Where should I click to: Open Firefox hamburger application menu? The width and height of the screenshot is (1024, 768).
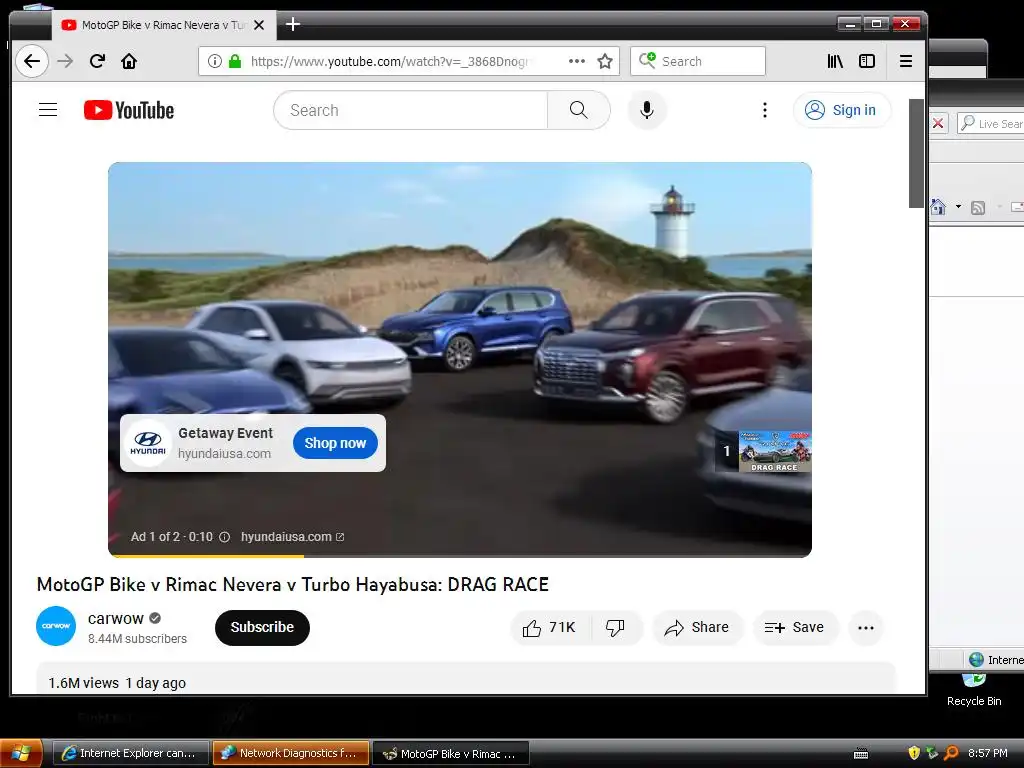coord(905,61)
